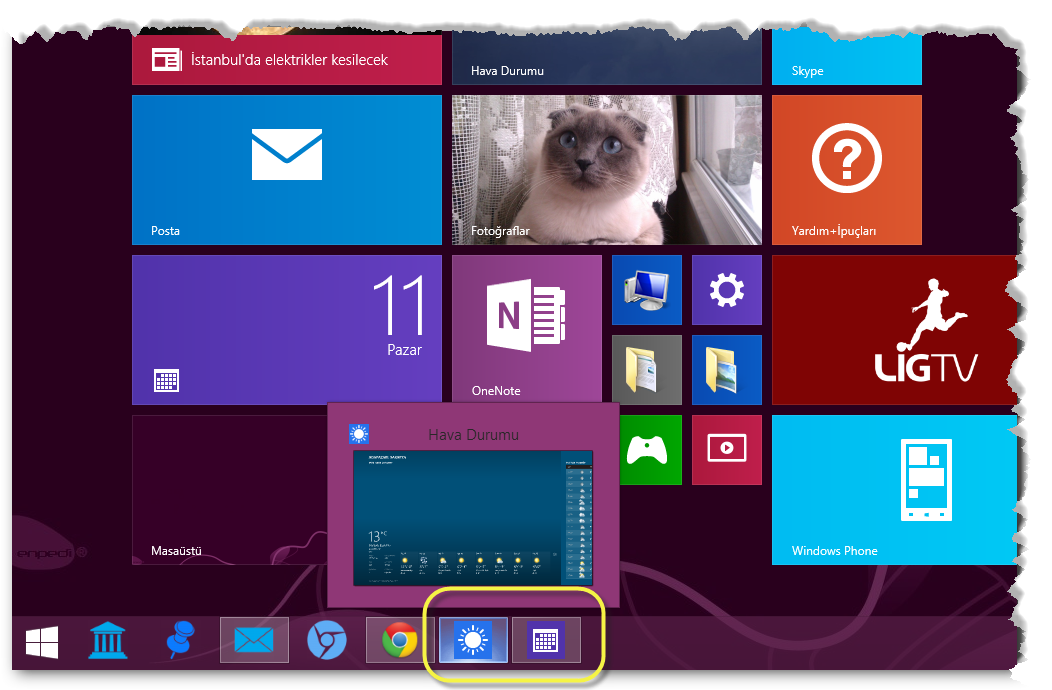The height and width of the screenshot is (690, 1052).
Task: Open the Belgeler documents folder tile
Action: click(x=646, y=370)
